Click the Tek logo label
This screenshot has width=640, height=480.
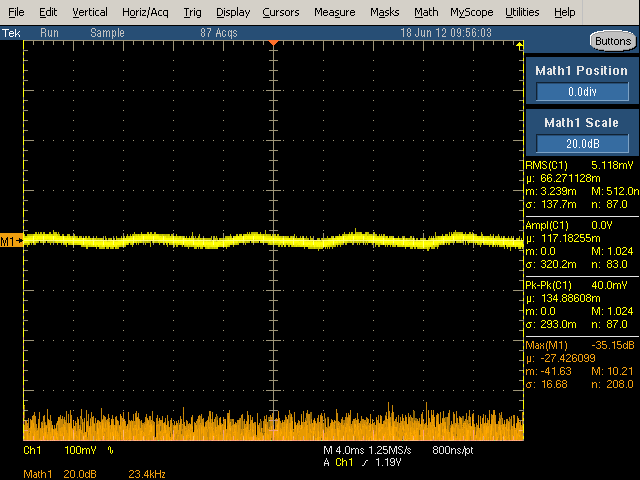click(11, 33)
